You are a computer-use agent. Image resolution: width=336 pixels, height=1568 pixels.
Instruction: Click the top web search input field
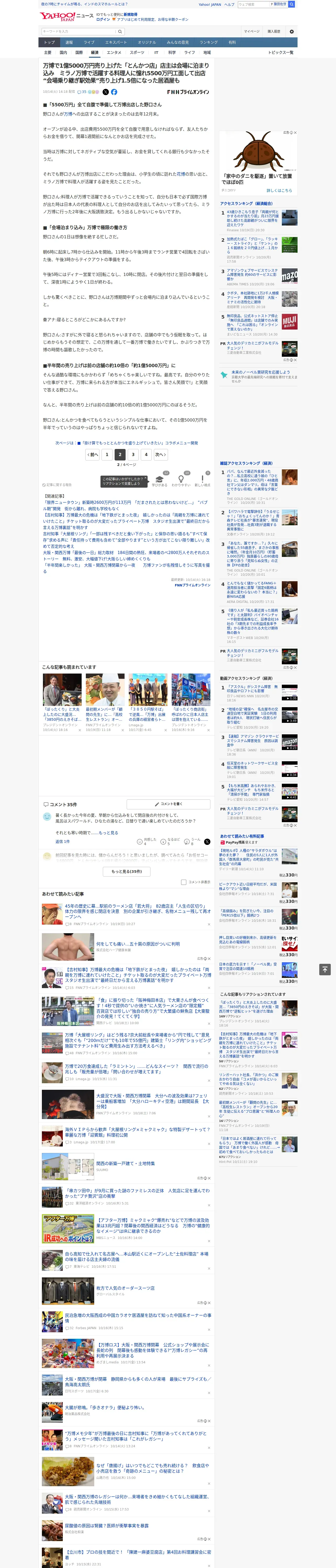tap(253, 4)
